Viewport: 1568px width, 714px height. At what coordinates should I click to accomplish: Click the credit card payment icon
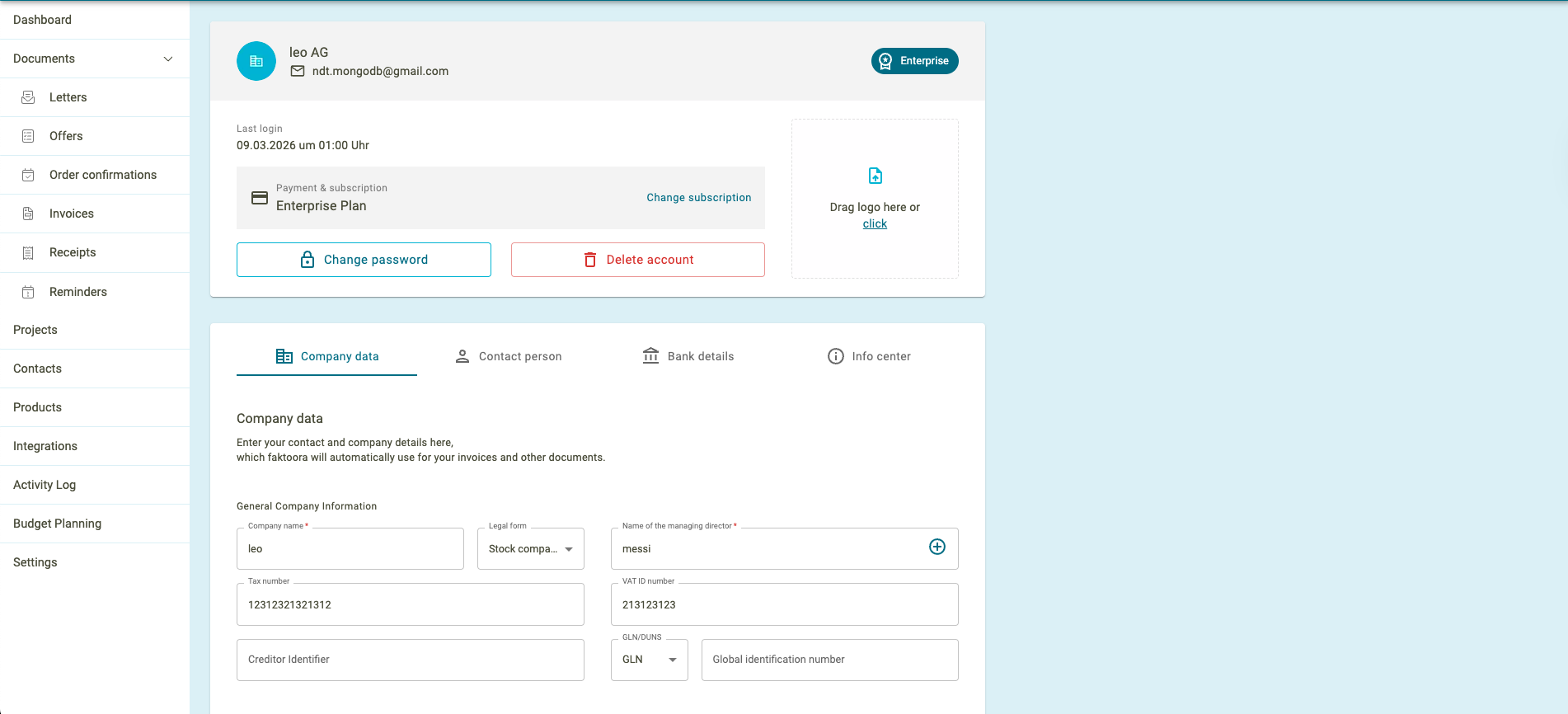click(260, 198)
